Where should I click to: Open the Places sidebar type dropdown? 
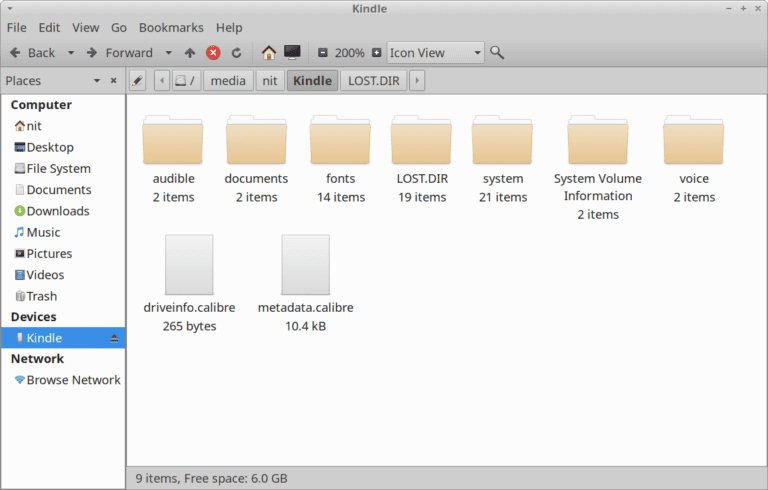click(97, 81)
